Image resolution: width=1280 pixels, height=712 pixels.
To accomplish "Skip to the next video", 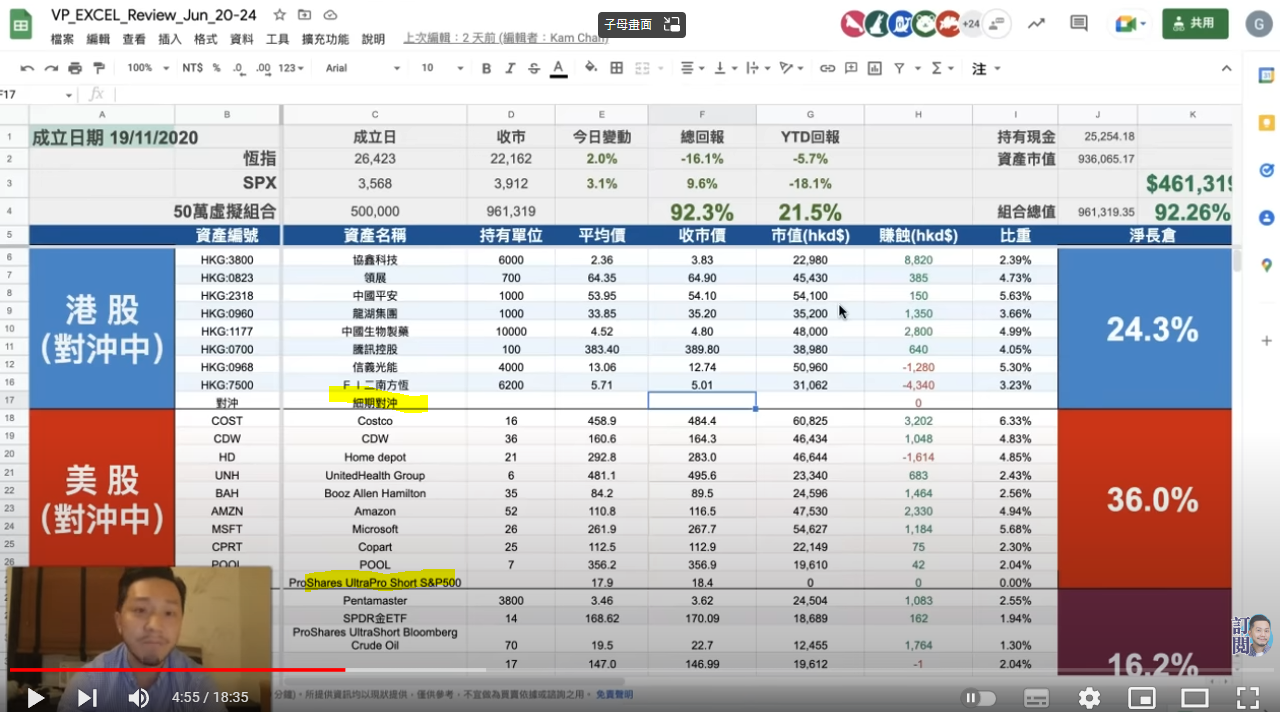I will click(x=87, y=698).
